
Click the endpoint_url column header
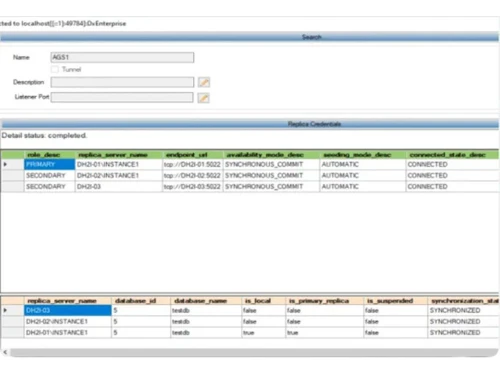[x=193, y=155]
